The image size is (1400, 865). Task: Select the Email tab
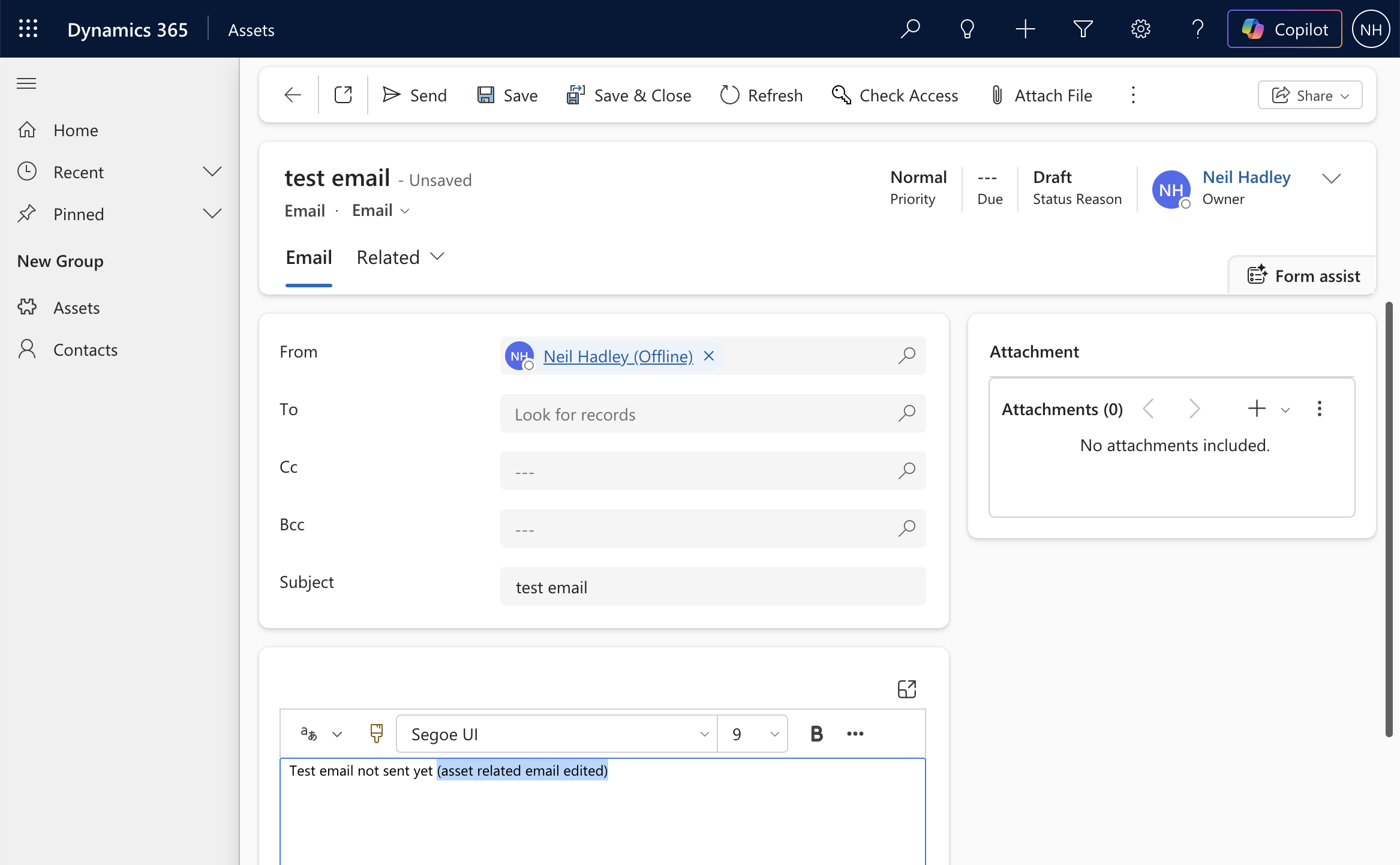click(308, 258)
